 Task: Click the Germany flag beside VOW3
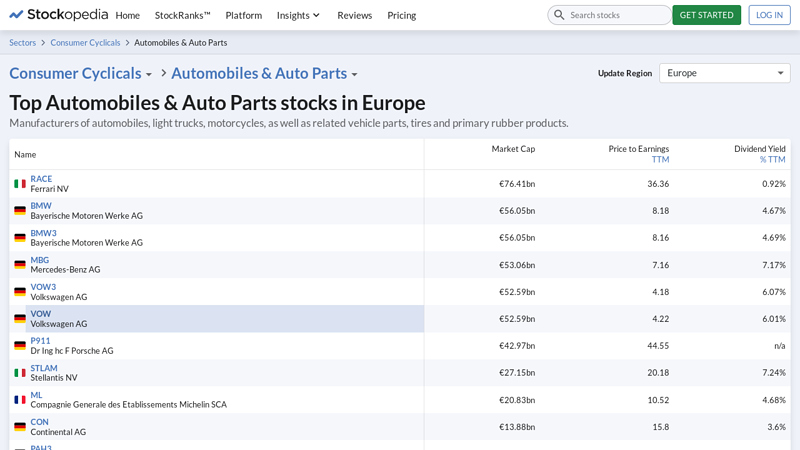[20, 292]
